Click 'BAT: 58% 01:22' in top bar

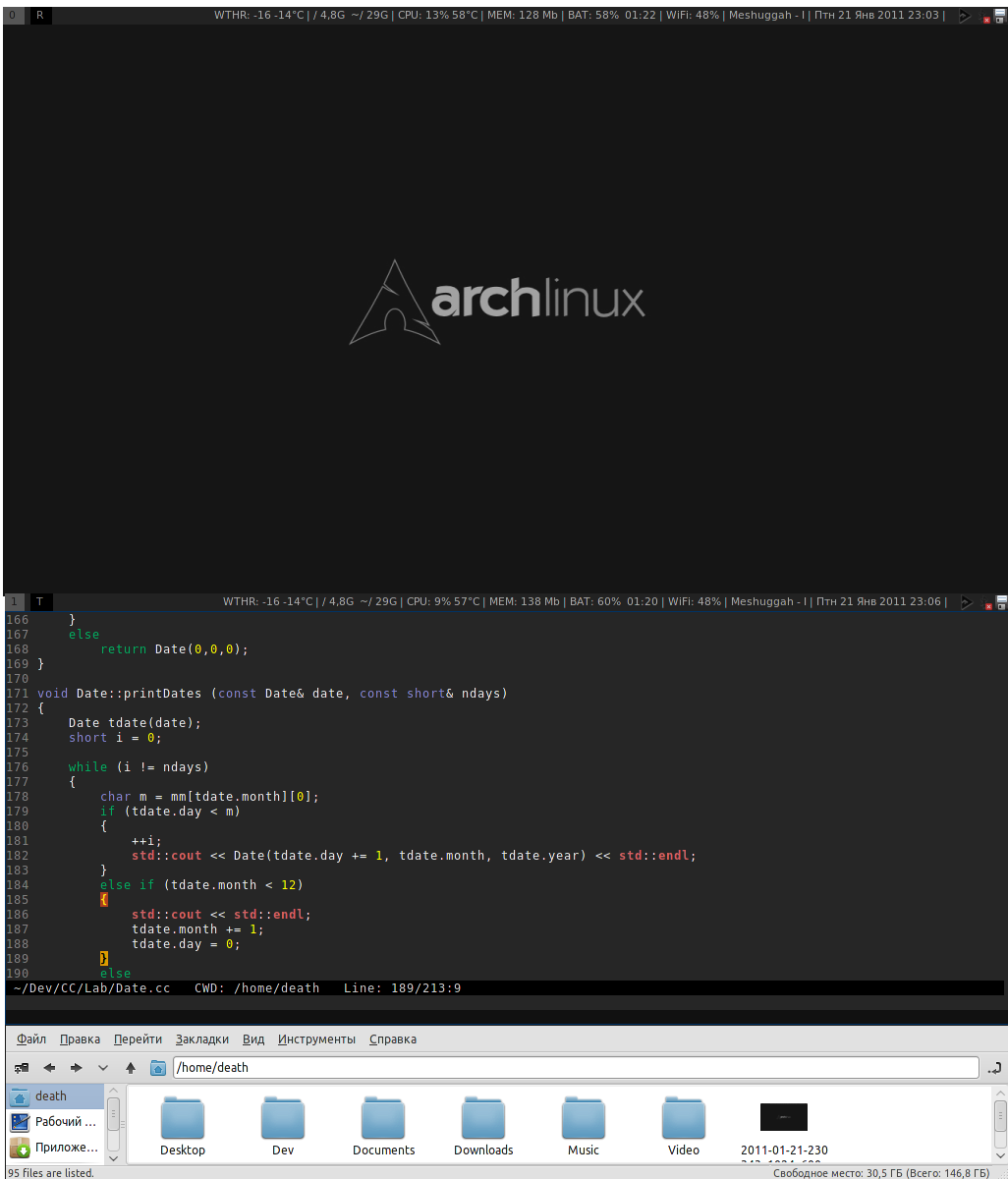click(x=612, y=15)
